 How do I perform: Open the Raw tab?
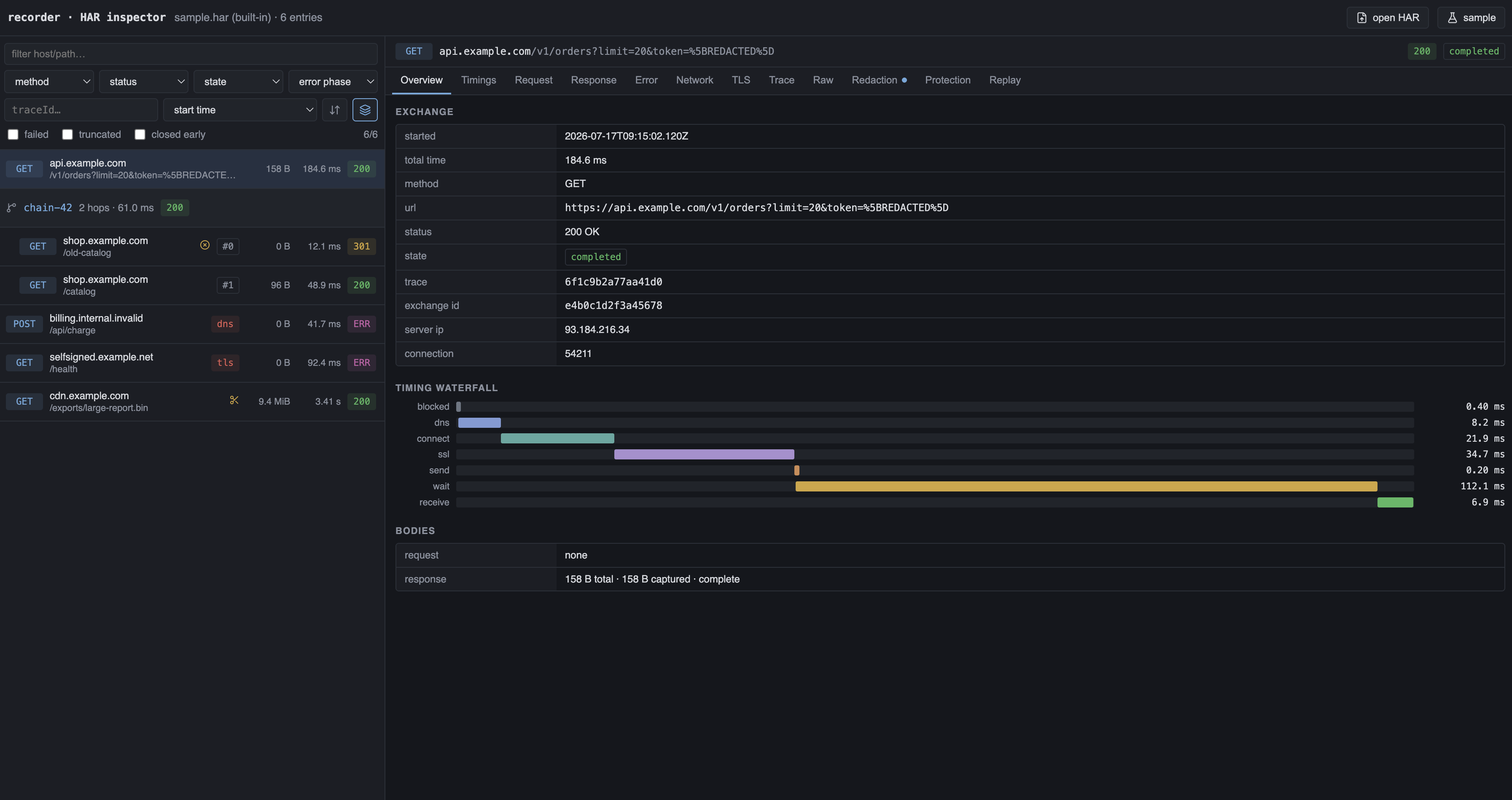tap(823, 81)
